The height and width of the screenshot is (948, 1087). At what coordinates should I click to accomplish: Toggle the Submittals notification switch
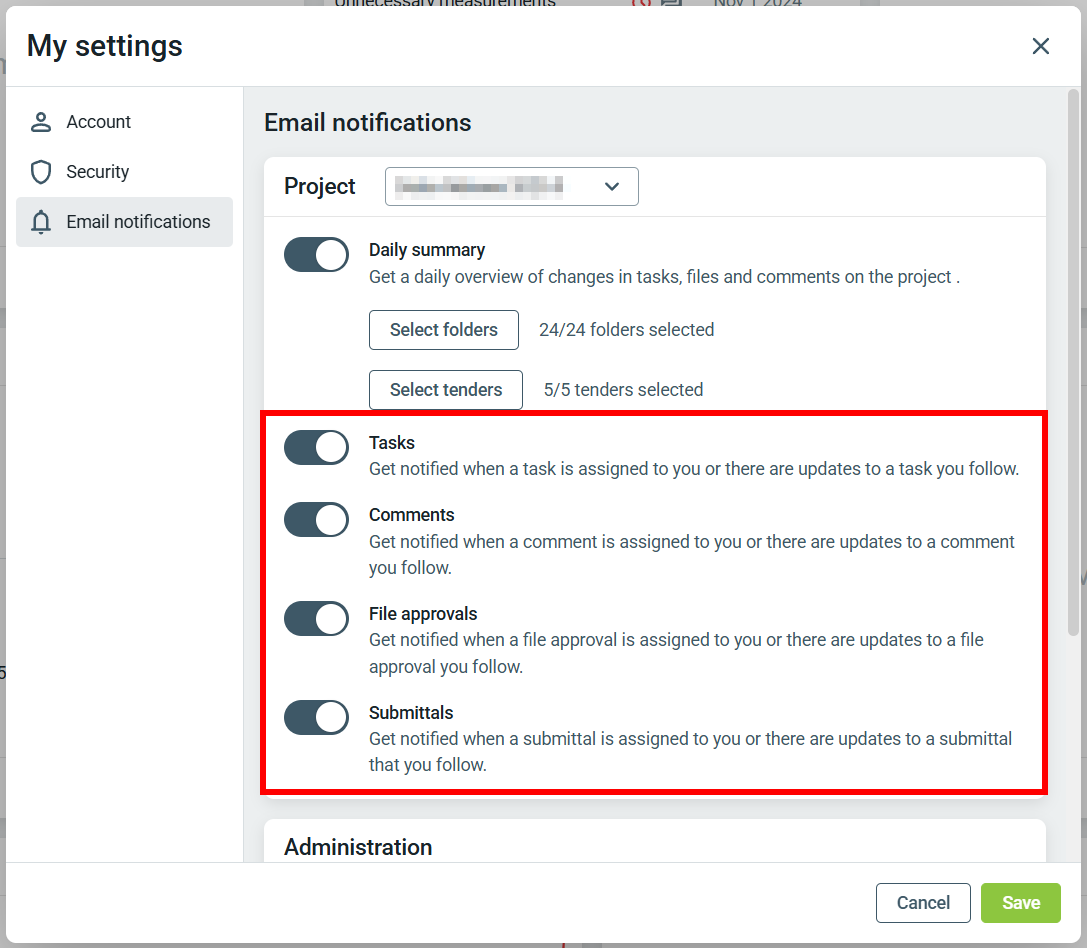tap(316, 718)
